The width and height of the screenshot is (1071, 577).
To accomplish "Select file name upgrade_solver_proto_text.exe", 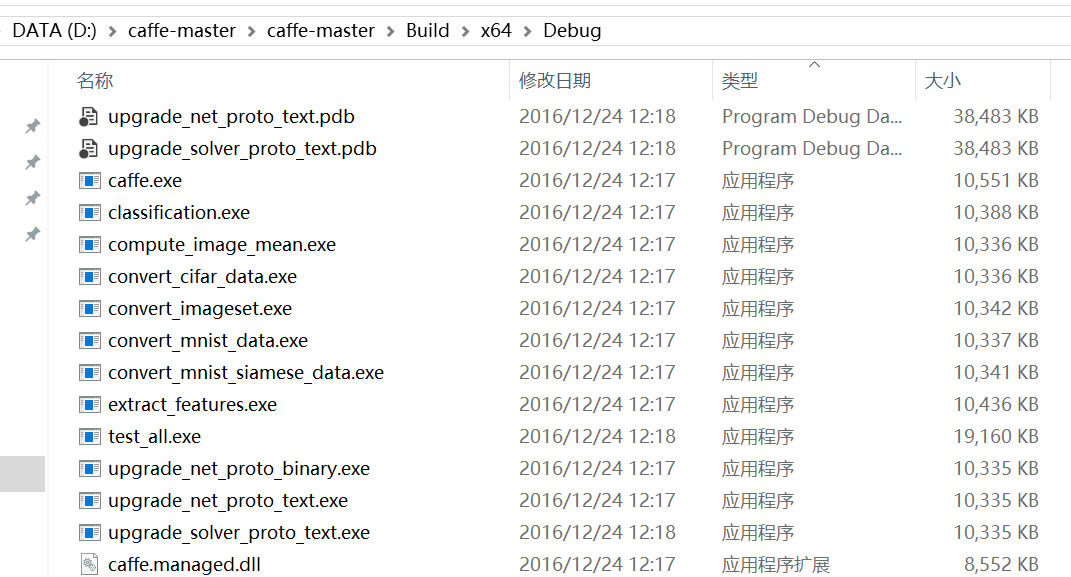I will click(x=239, y=533).
